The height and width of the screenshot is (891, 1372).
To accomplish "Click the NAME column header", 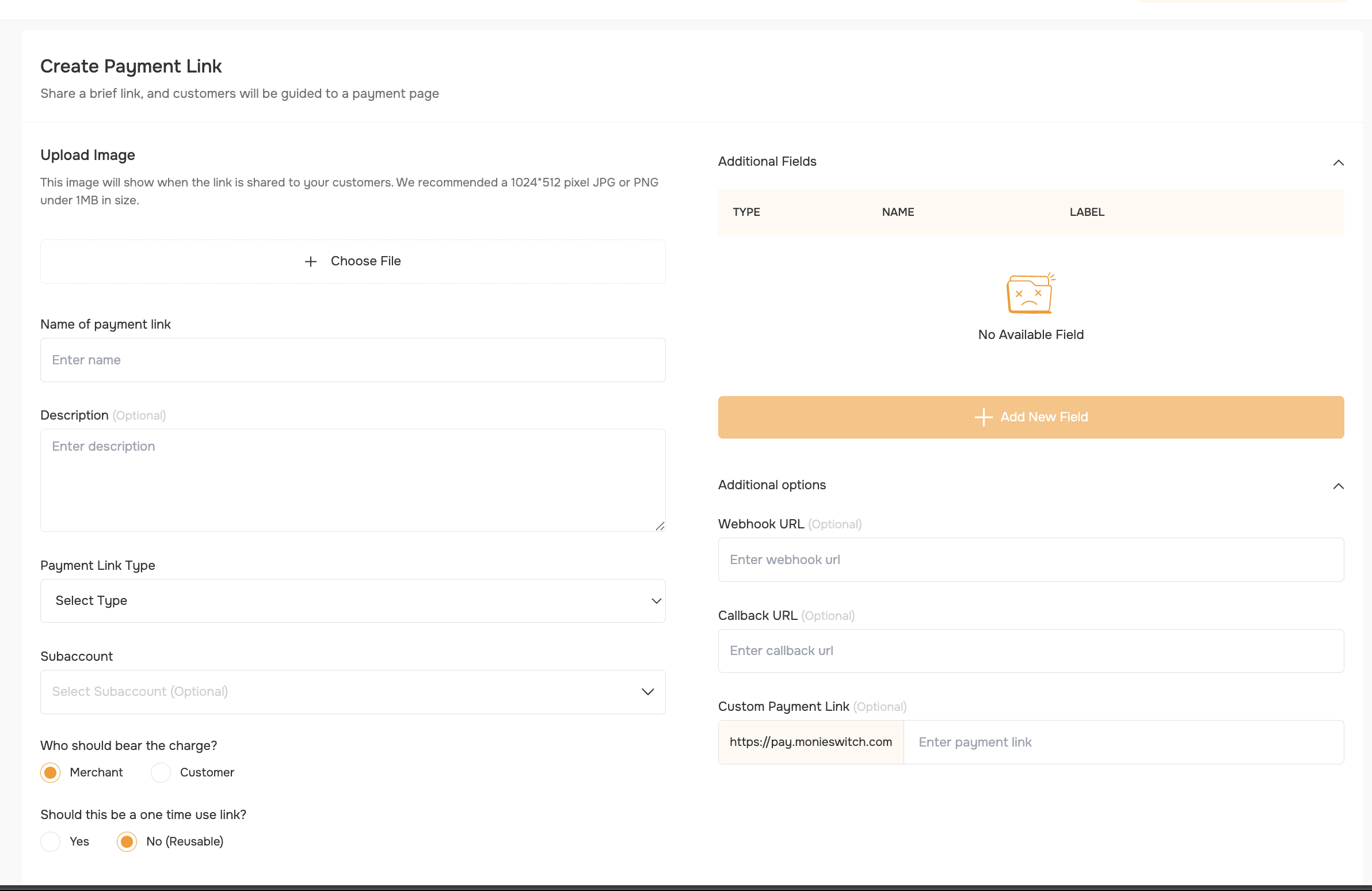I will [x=898, y=212].
